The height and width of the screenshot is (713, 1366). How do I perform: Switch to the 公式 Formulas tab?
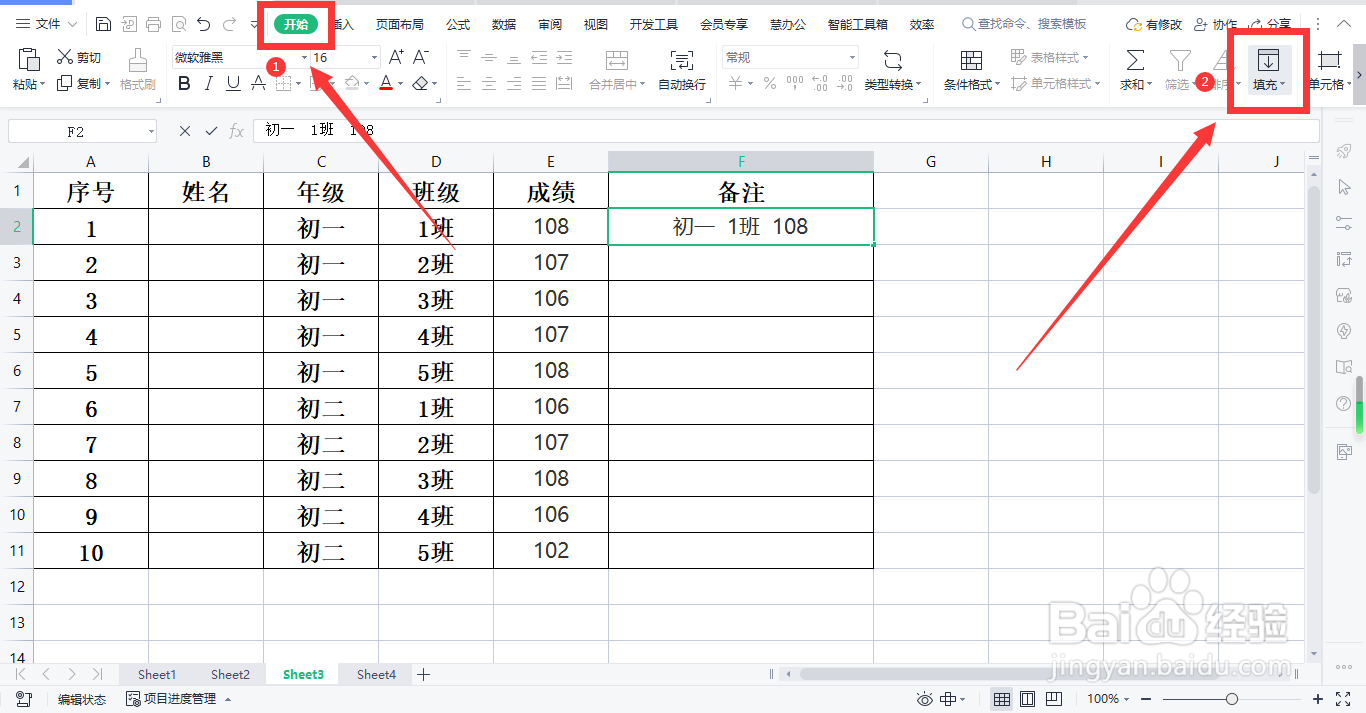pyautogui.click(x=458, y=24)
